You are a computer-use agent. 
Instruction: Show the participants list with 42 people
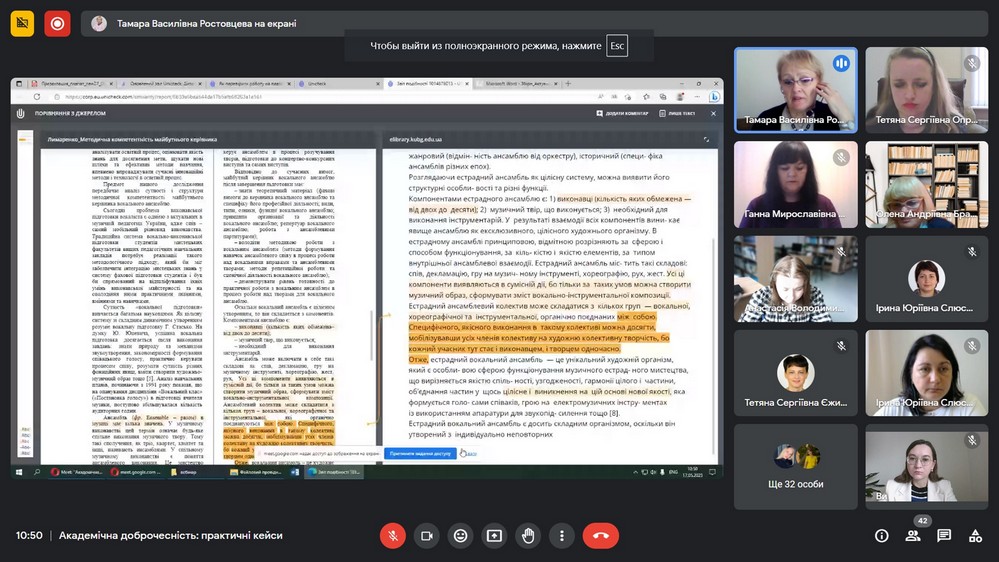(x=913, y=536)
